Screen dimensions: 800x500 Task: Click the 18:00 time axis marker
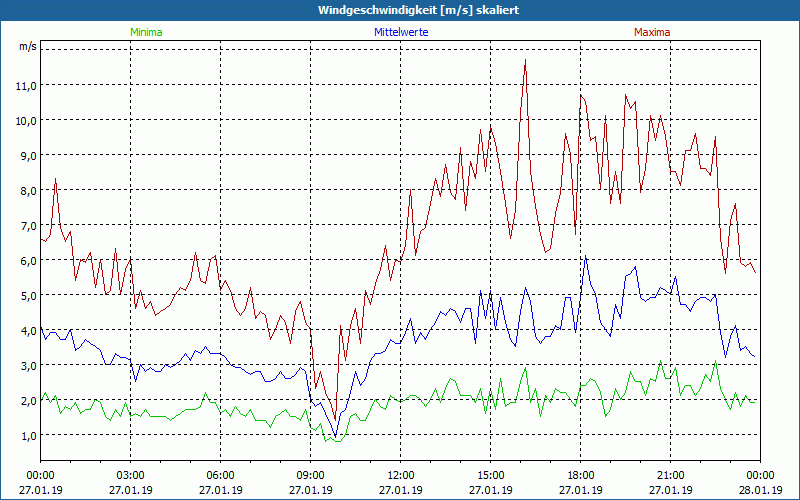(580, 474)
